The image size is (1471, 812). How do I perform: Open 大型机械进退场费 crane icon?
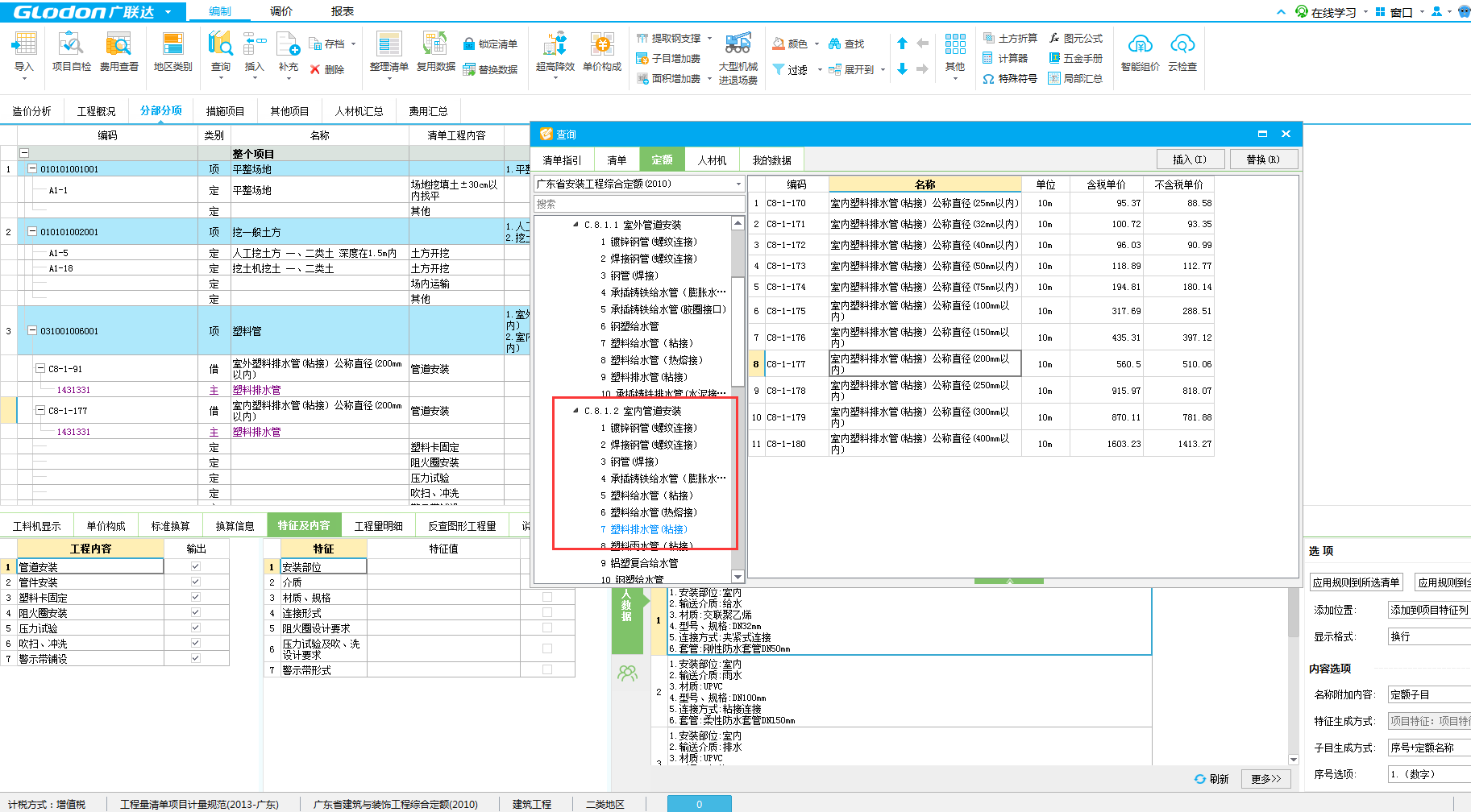pyautogui.click(x=738, y=58)
